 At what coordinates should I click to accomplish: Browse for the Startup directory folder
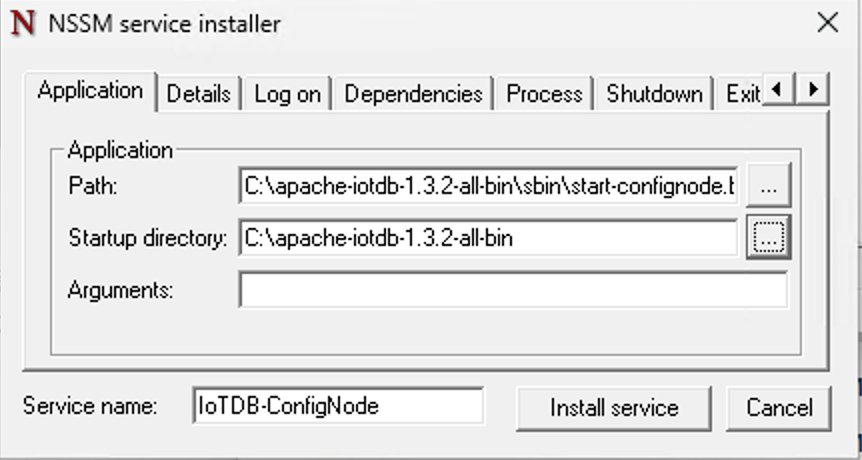click(768, 238)
